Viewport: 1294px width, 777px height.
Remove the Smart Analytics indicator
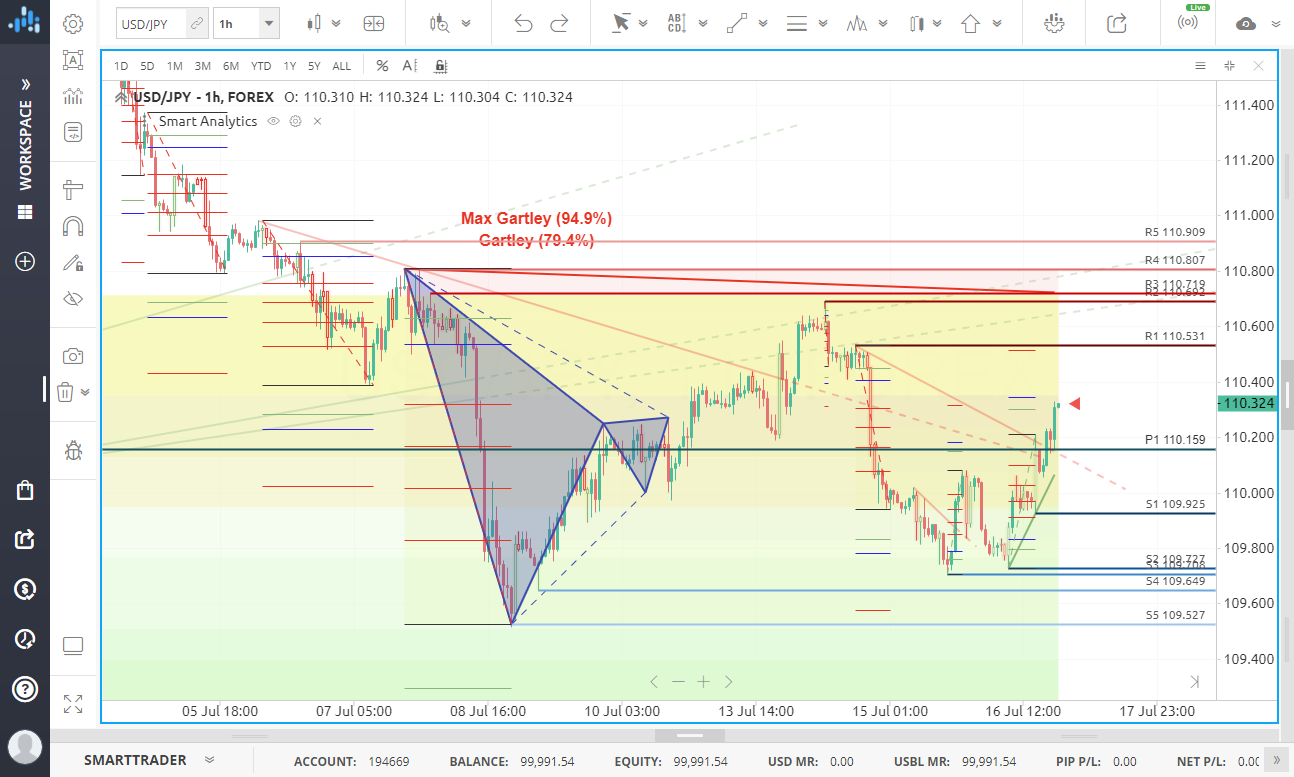pyautogui.click(x=318, y=121)
